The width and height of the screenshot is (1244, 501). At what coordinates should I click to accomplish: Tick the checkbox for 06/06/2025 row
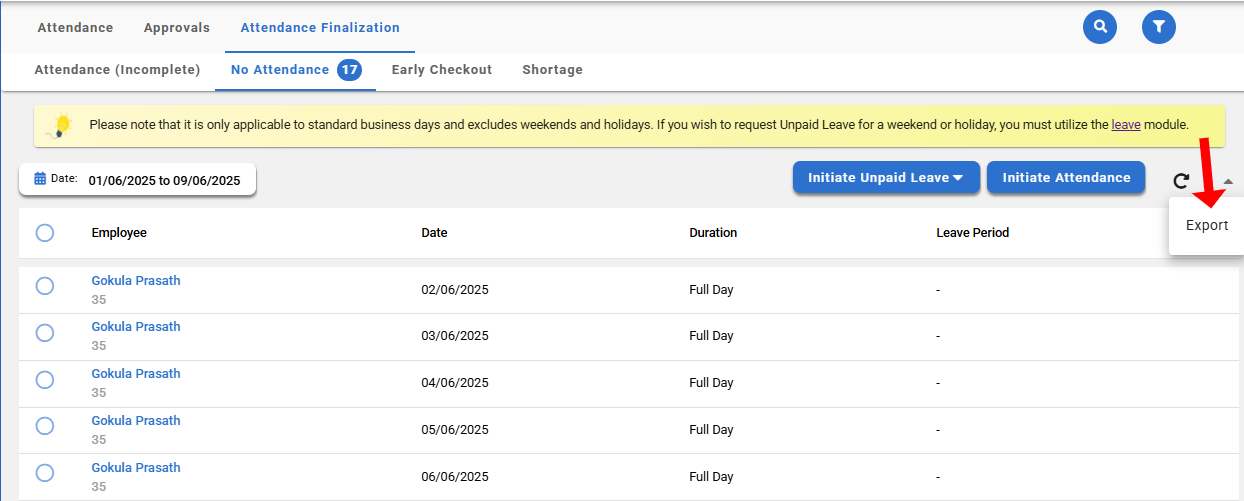tap(45, 473)
